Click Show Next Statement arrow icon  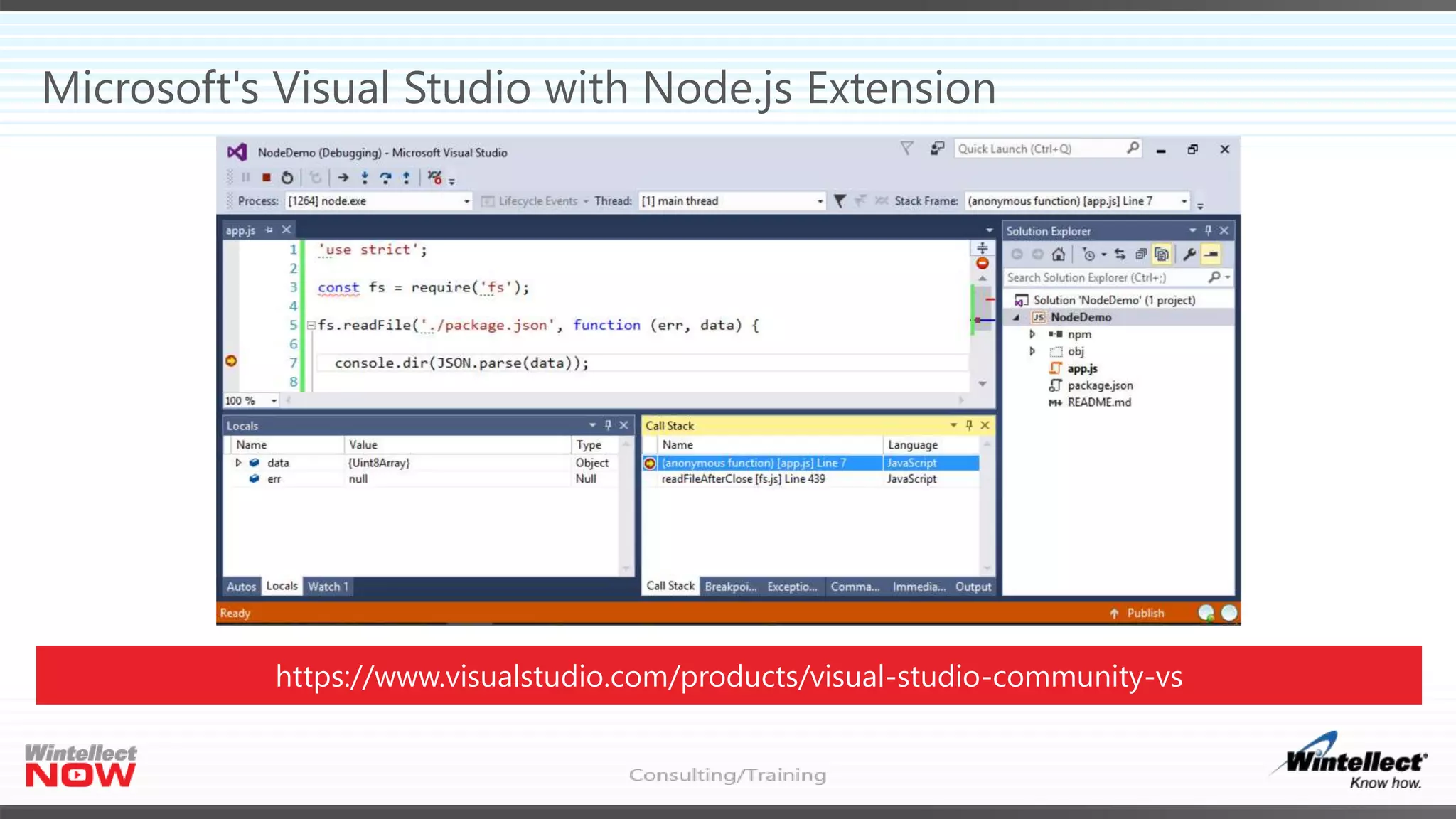(x=343, y=178)
